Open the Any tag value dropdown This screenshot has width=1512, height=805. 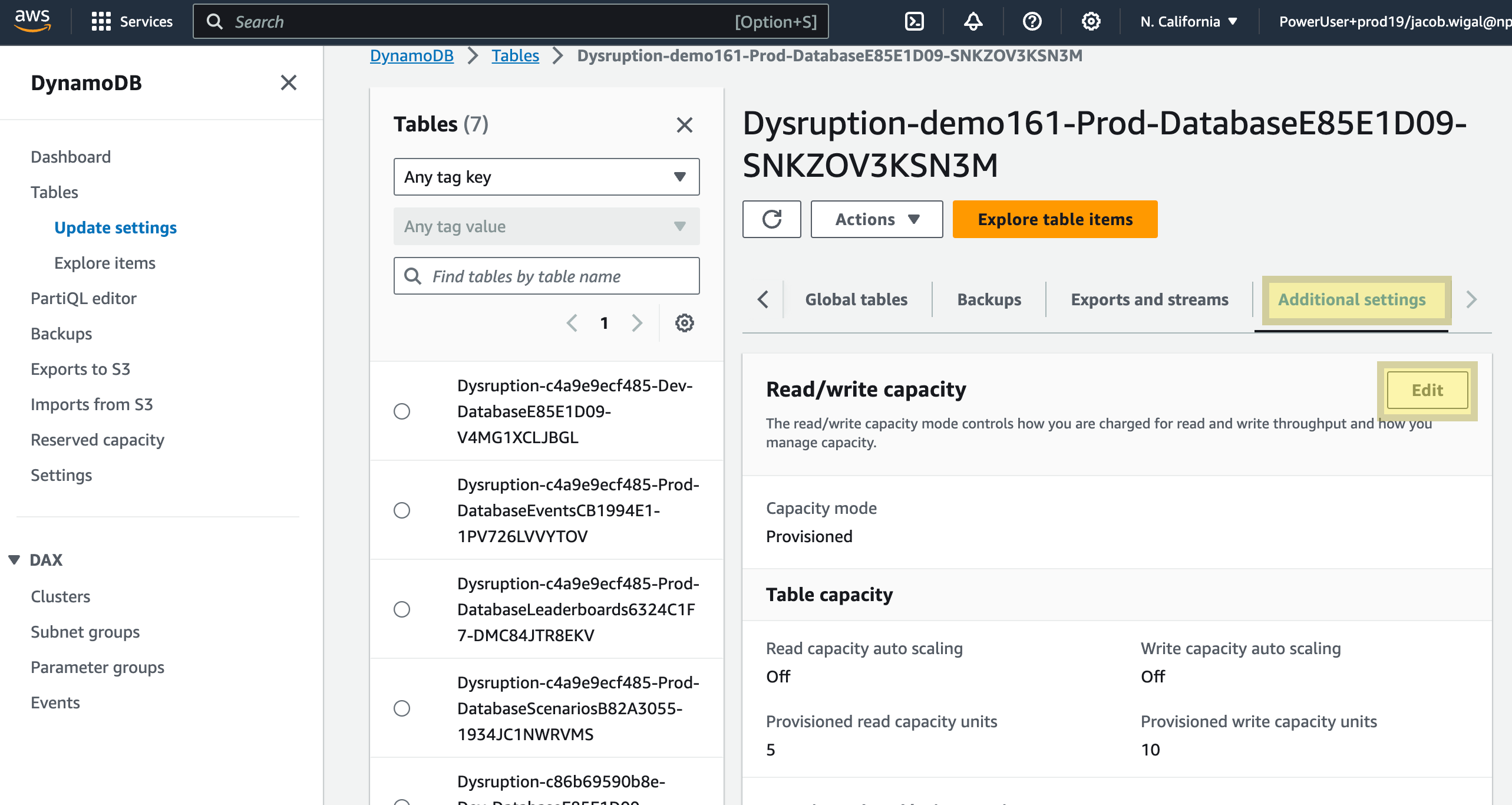[546, 226]
